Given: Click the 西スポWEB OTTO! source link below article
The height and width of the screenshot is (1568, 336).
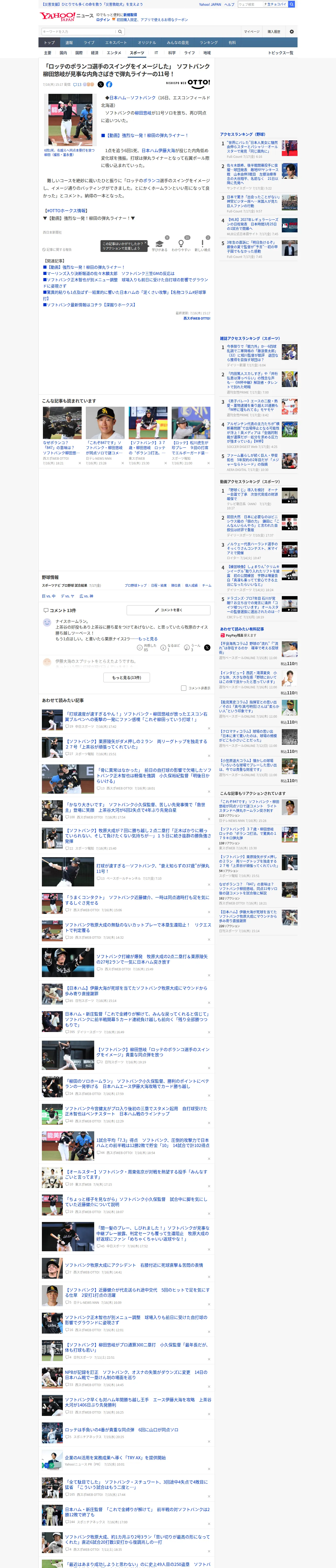Looking at the screenshot, I should [197, 318].
